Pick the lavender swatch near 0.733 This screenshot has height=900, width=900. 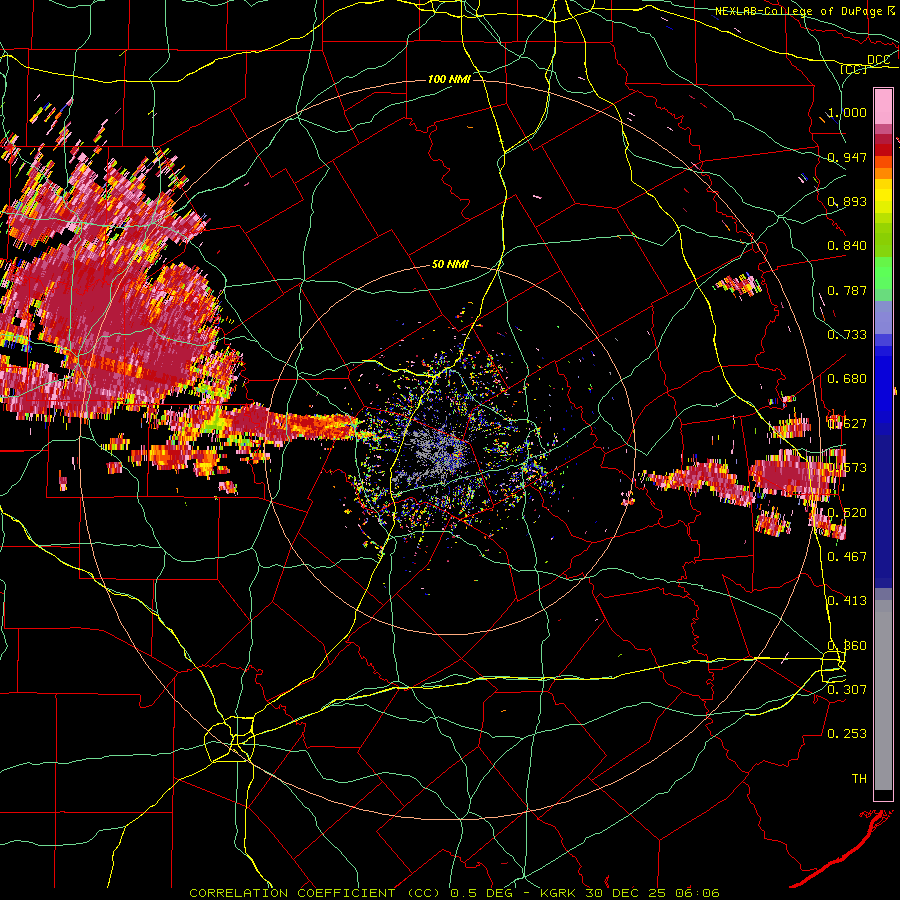pos(883,317)
